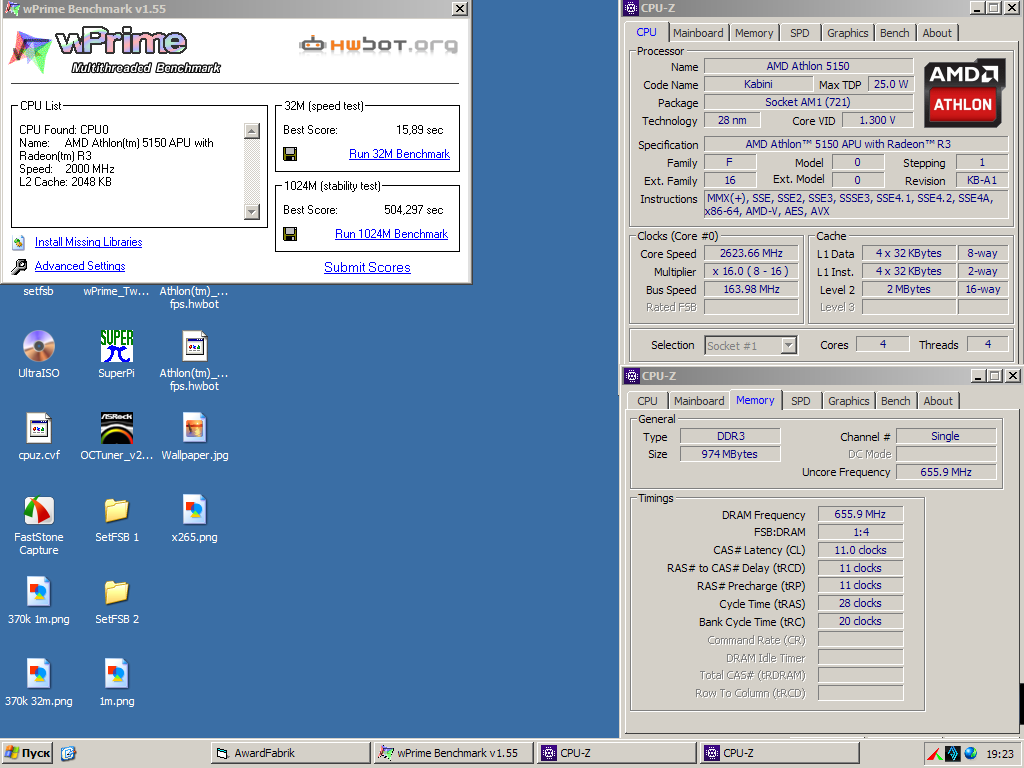Click the taskbar clock showing 19:23
The image size is (1024, 768).
[x=1000, y=754]
